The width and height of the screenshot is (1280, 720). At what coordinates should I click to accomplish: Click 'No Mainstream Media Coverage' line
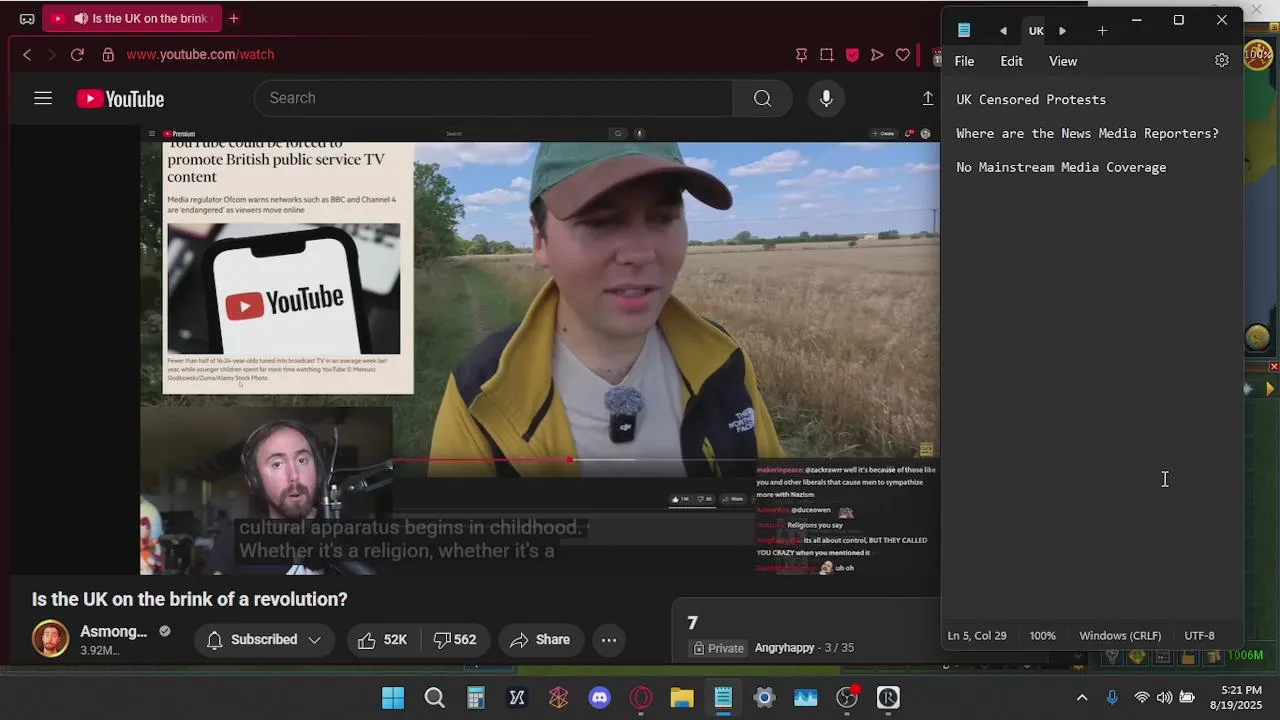(x=1061, y=168)
